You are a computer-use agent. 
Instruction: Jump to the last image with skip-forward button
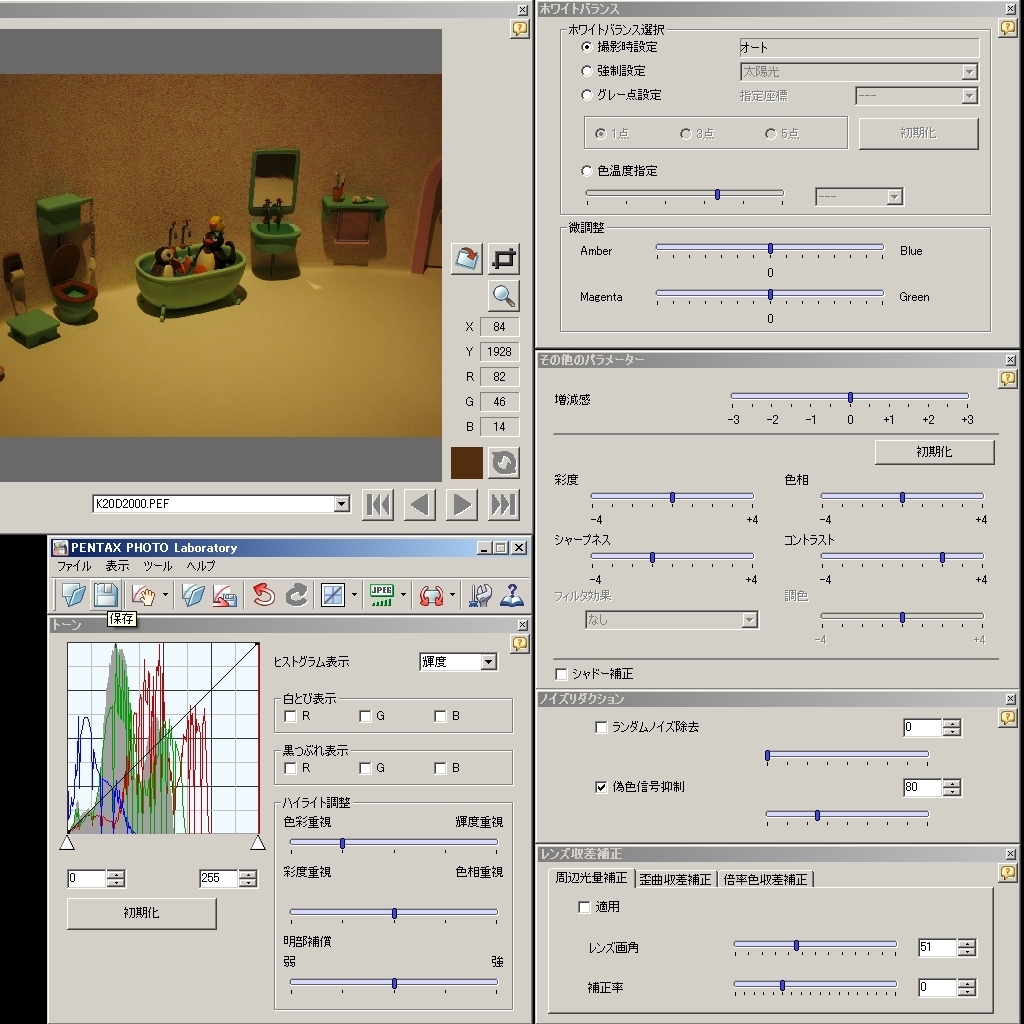tap(504, 505)
